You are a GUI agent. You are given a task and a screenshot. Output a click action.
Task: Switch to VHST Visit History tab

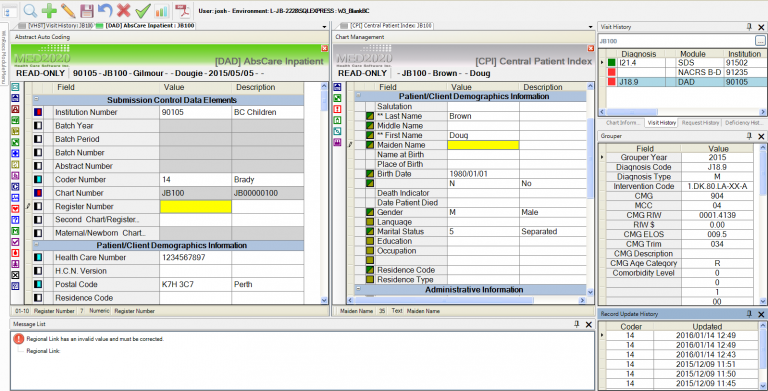pyautogui.click(x=55, y=25)
